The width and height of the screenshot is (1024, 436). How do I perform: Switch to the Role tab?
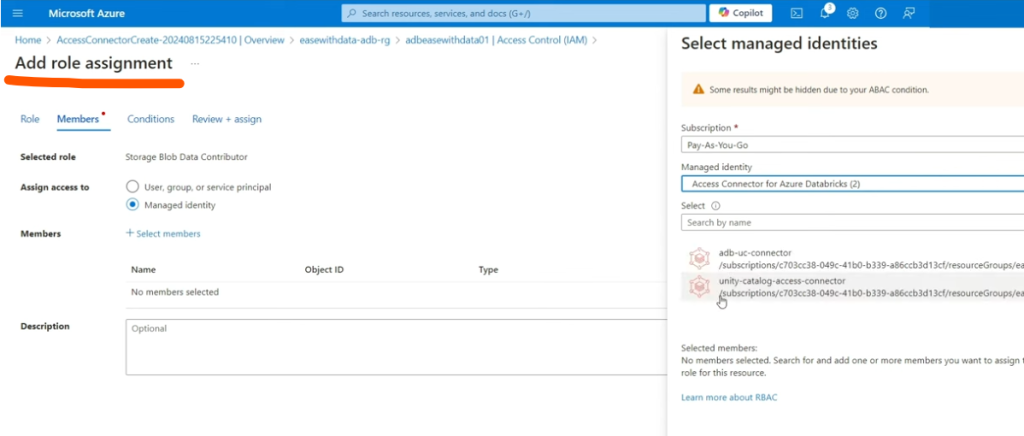pos(30,119)
